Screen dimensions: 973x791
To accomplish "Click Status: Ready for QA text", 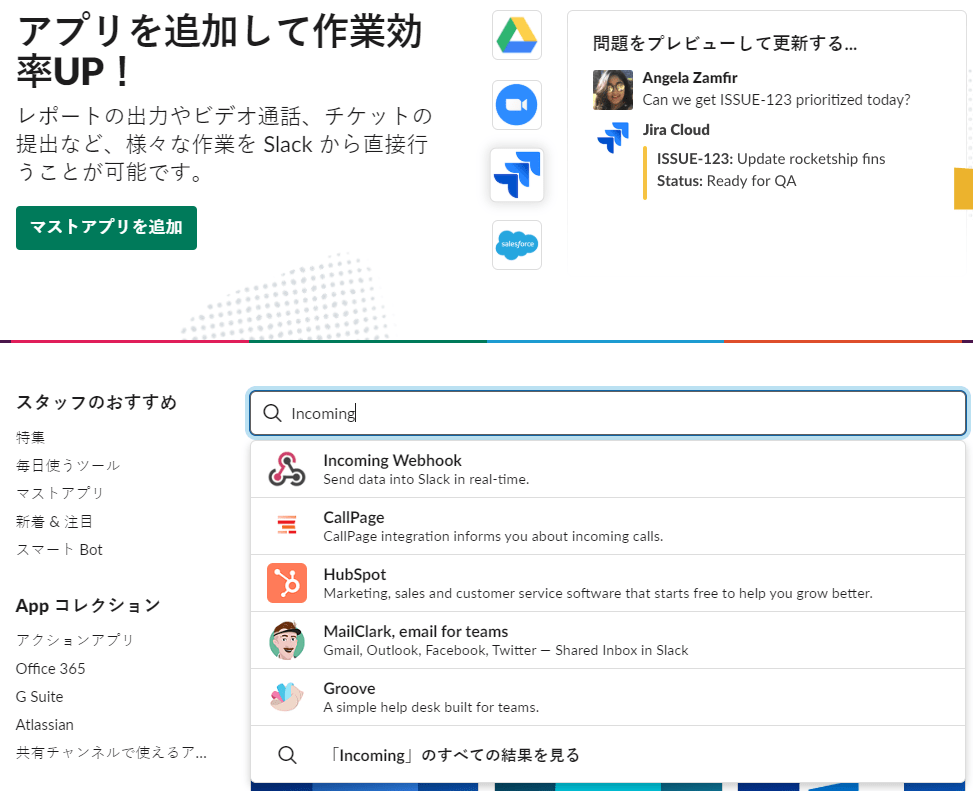I will 726,181.
